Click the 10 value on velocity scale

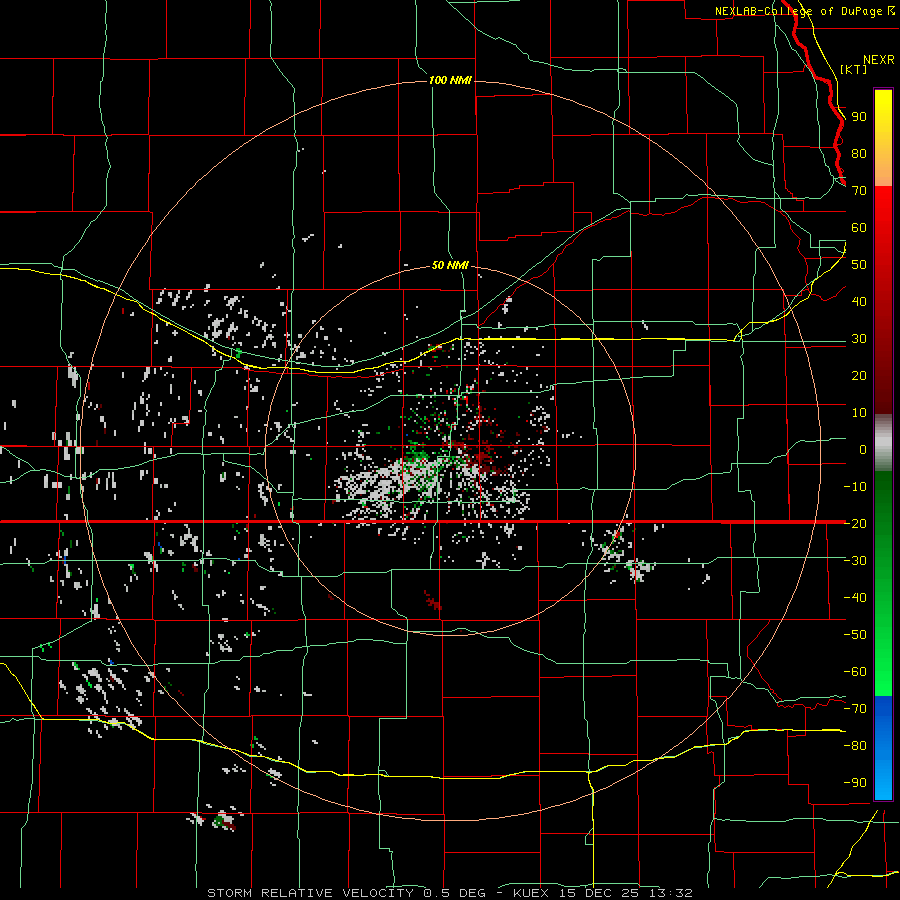click(x=859, y=413)
